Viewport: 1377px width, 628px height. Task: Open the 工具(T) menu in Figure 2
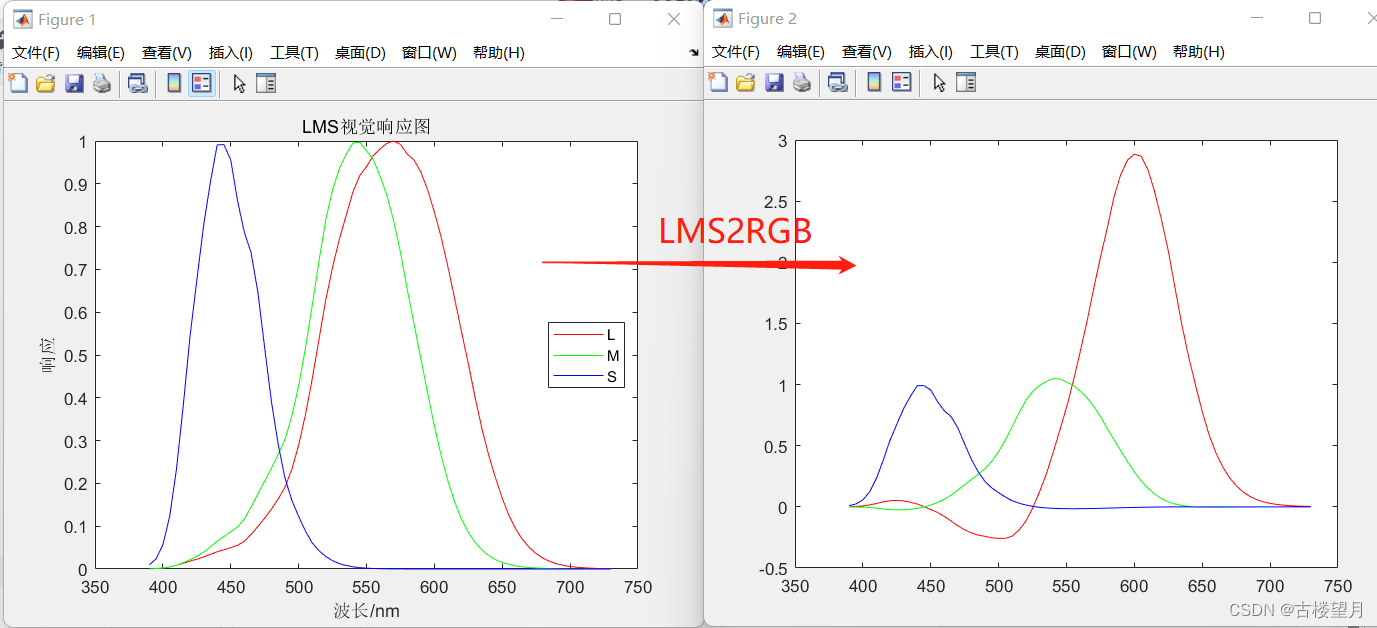(x=994, y=52)
